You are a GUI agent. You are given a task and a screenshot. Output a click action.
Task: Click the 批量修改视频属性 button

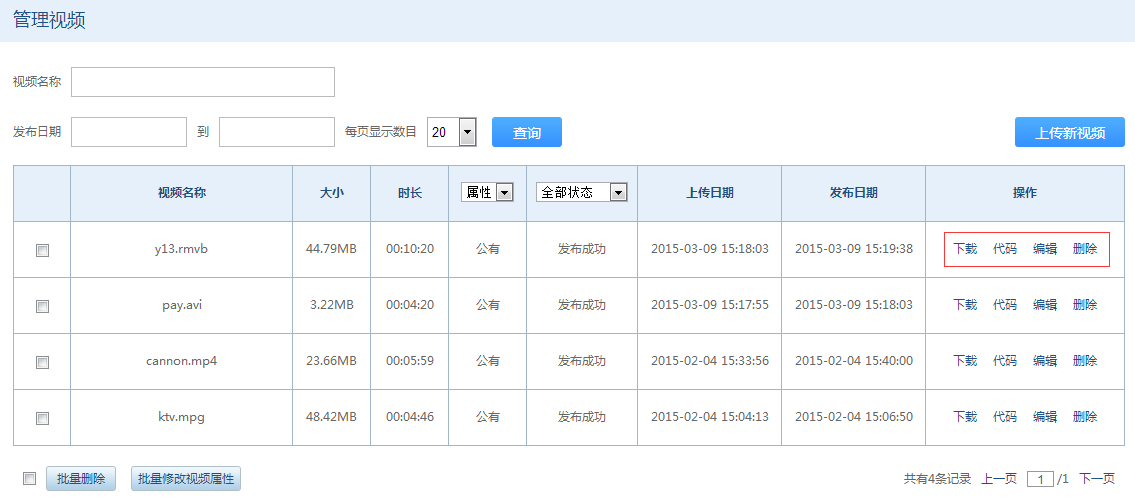click(186, 479)
